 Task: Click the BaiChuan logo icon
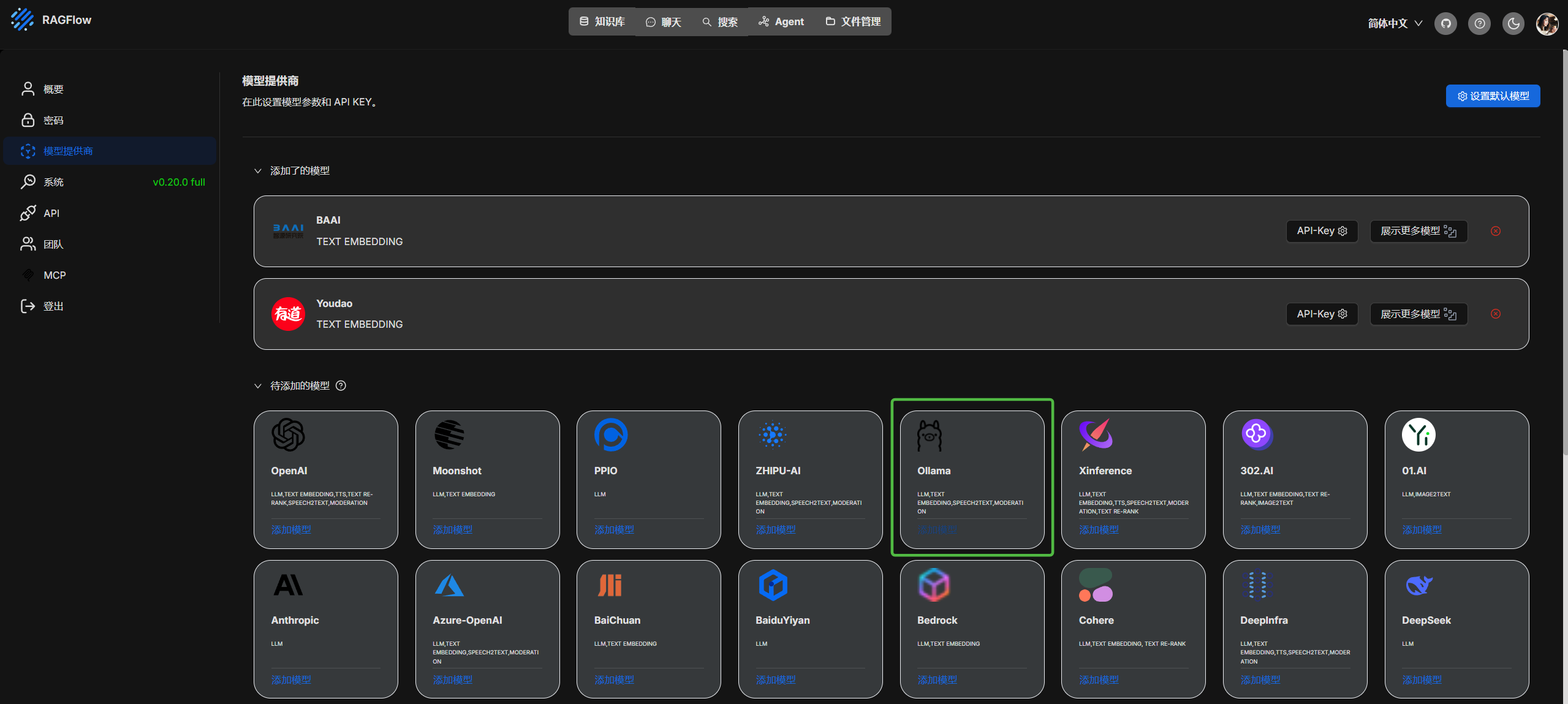[x=610, y=585]
